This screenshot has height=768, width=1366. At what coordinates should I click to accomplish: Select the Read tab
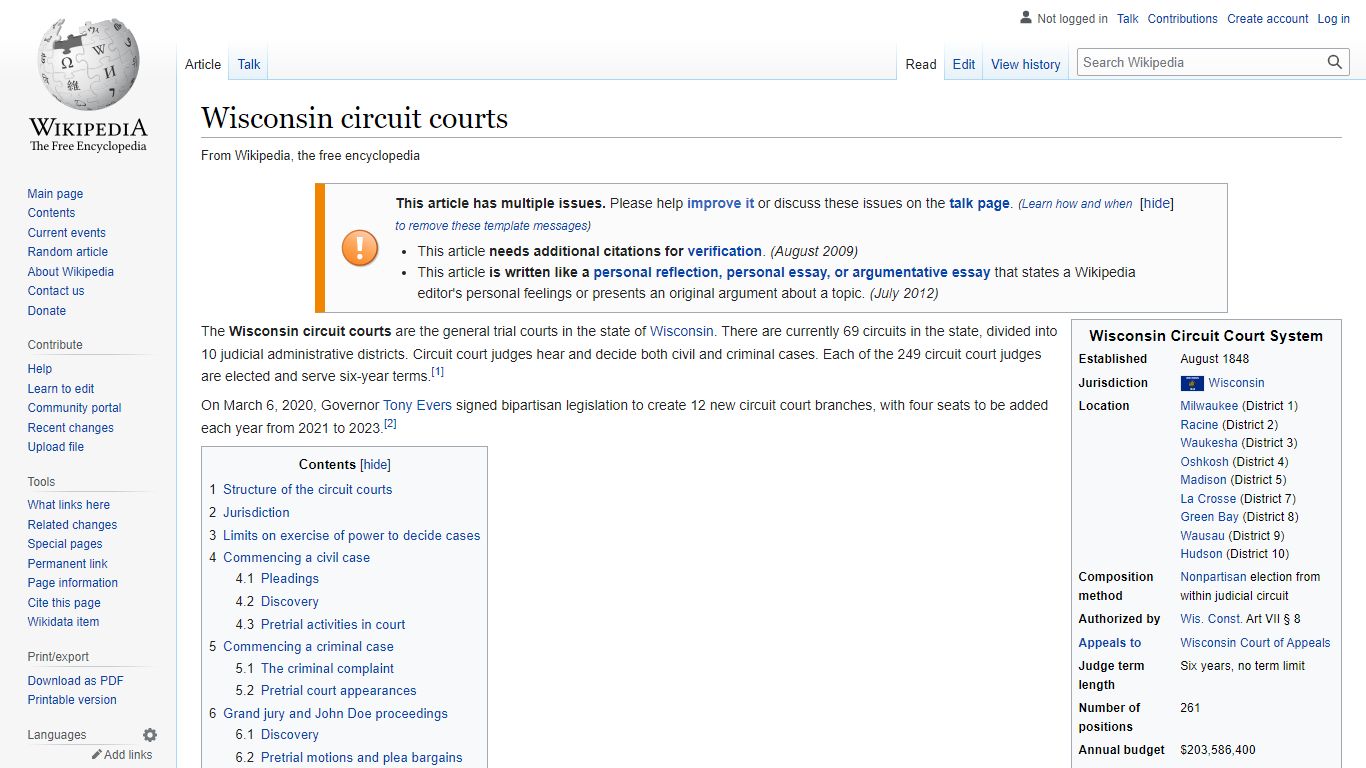[921, 64]
